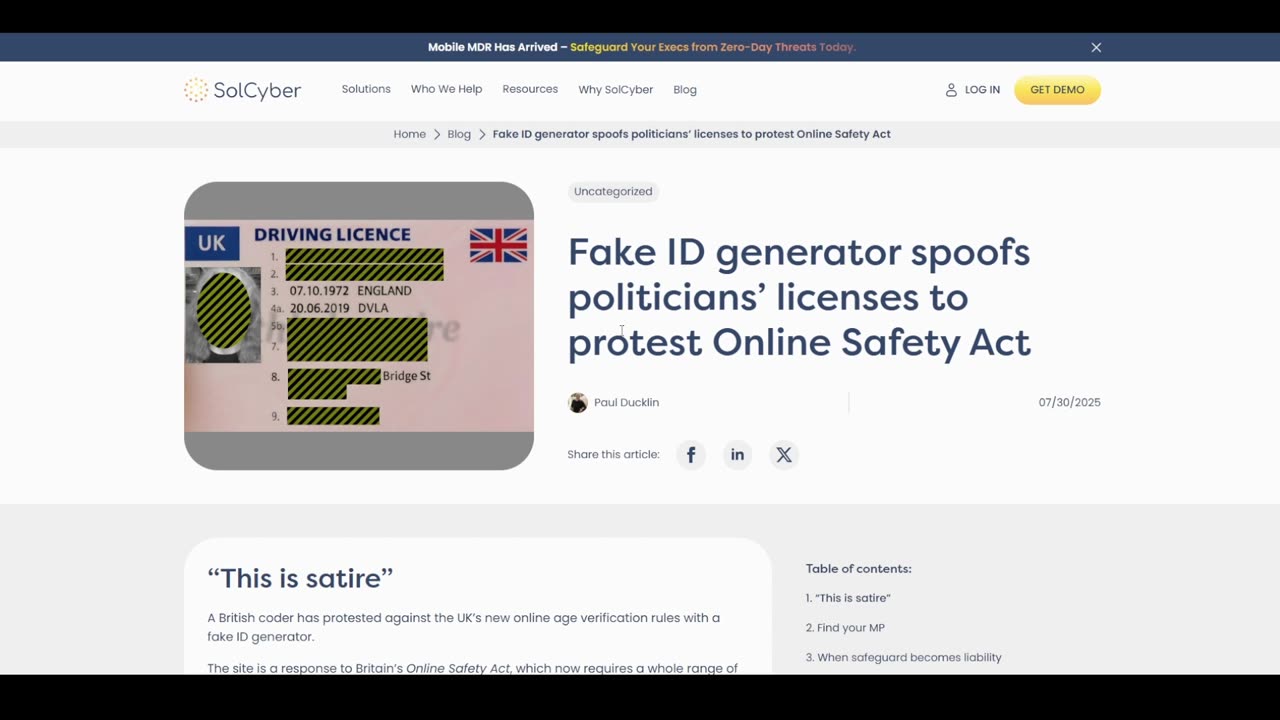Share the article on Facebook
This screenshot has width=1280, height=720.
click(x=691, y=455)
